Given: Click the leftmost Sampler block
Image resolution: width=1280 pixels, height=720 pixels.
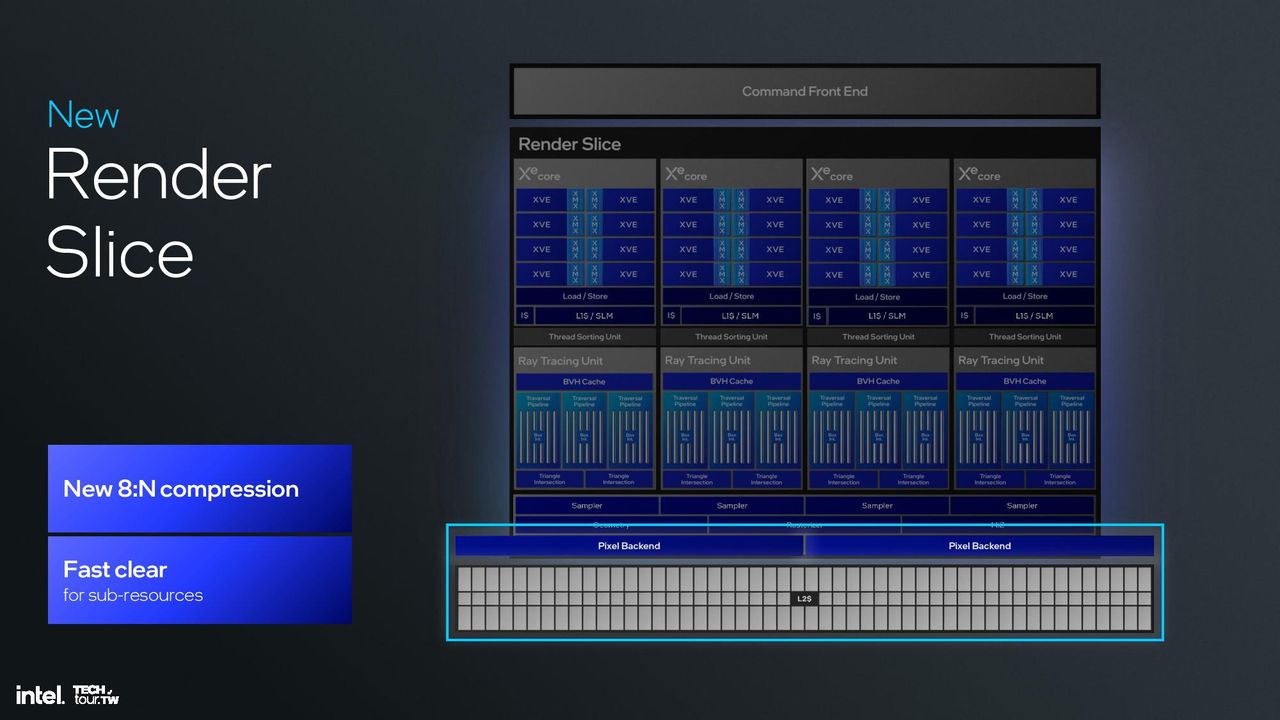Looking at the screenshot, I should (587, 506).
